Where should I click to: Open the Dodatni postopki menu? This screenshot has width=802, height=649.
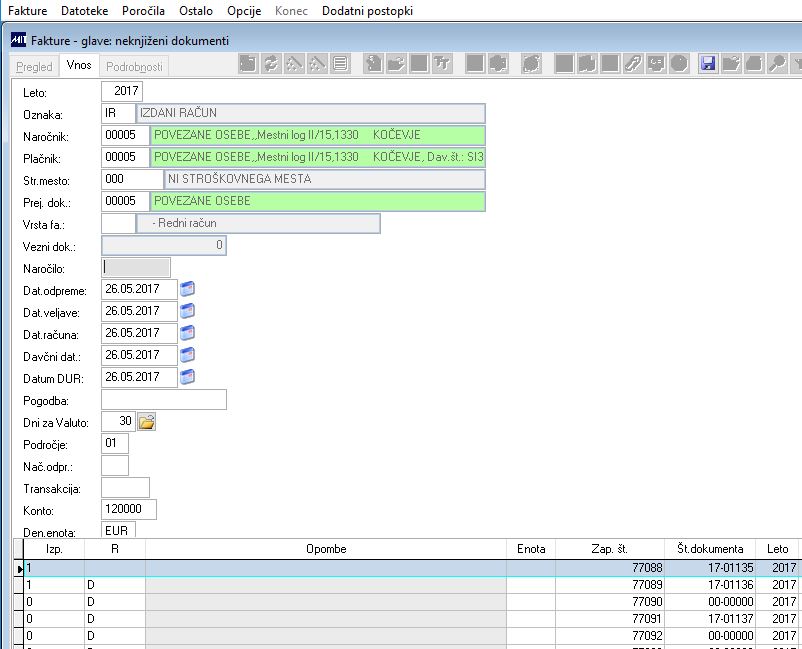(x=367, y=11)
